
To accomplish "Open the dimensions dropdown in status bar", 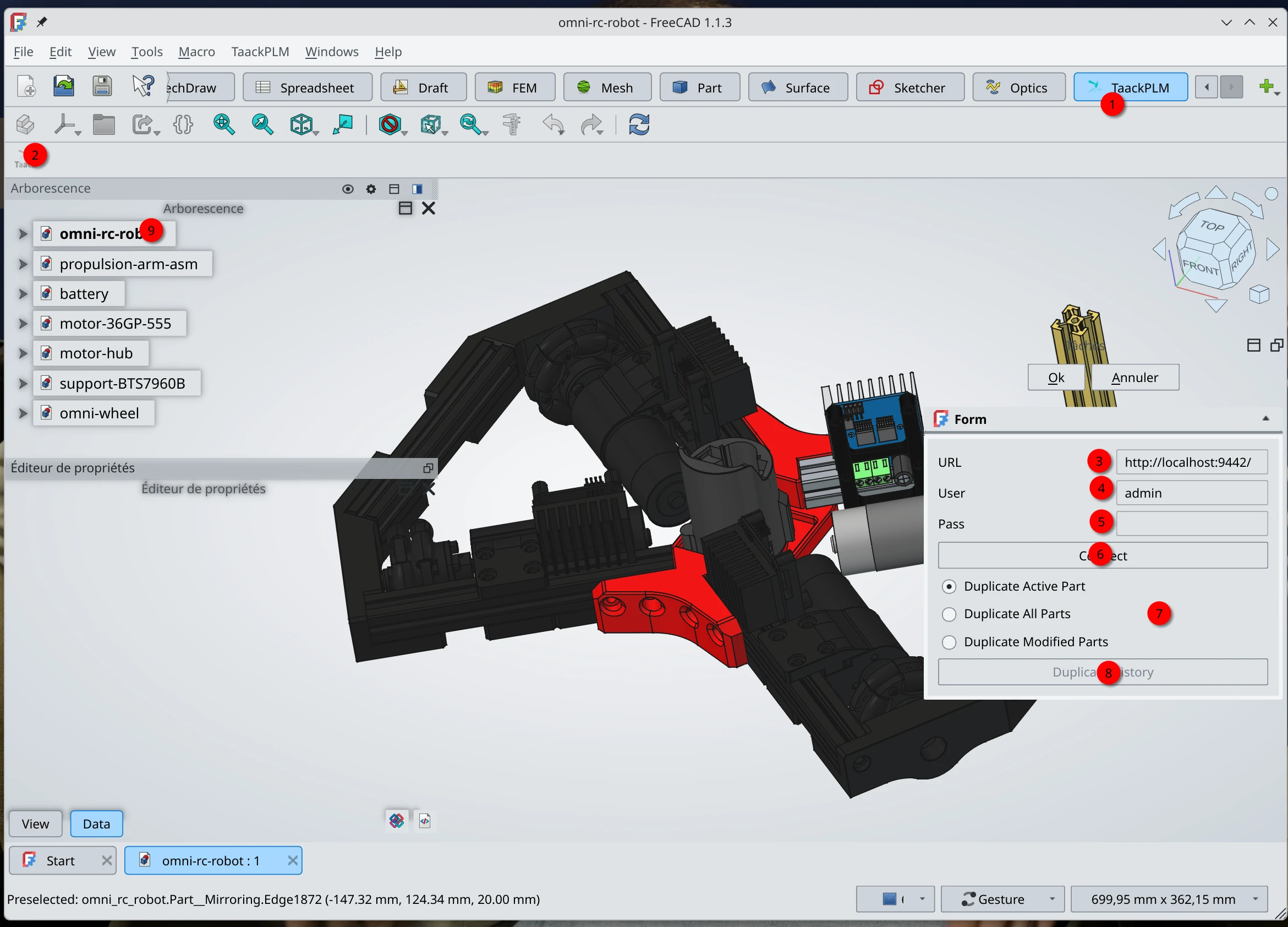I will tap(1169, 898).
